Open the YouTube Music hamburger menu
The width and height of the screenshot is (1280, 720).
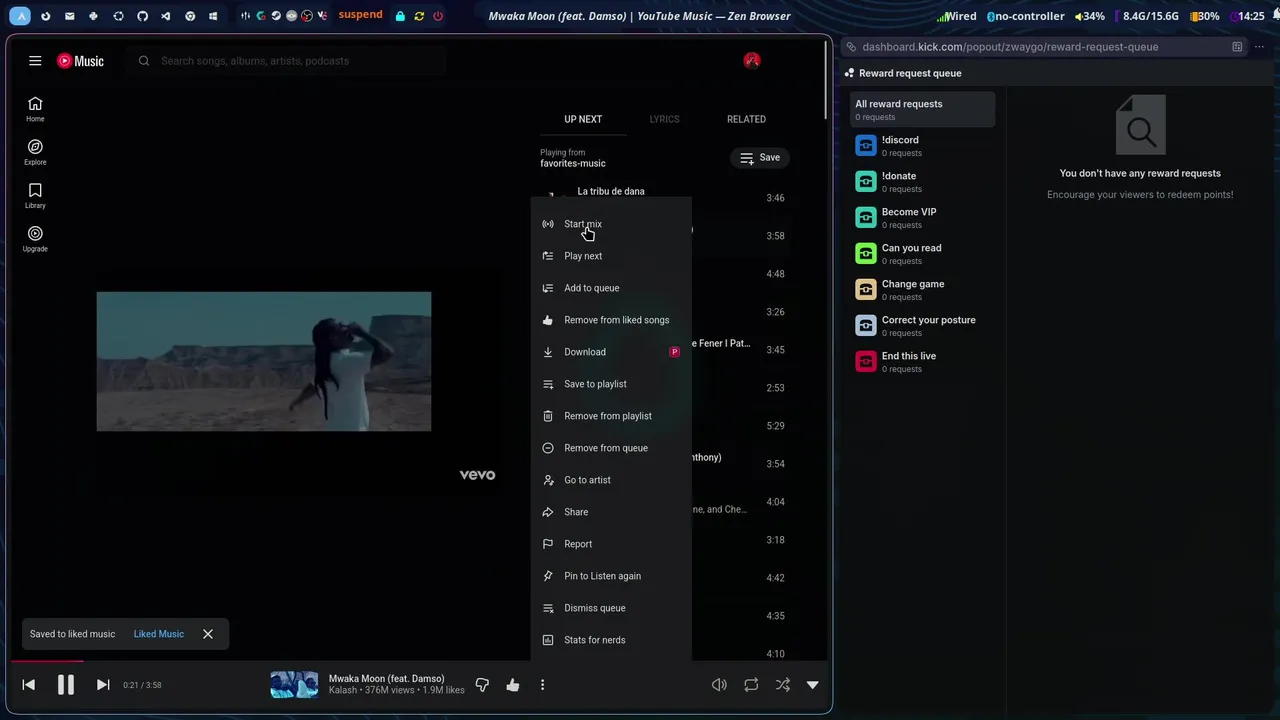point(35,61)
